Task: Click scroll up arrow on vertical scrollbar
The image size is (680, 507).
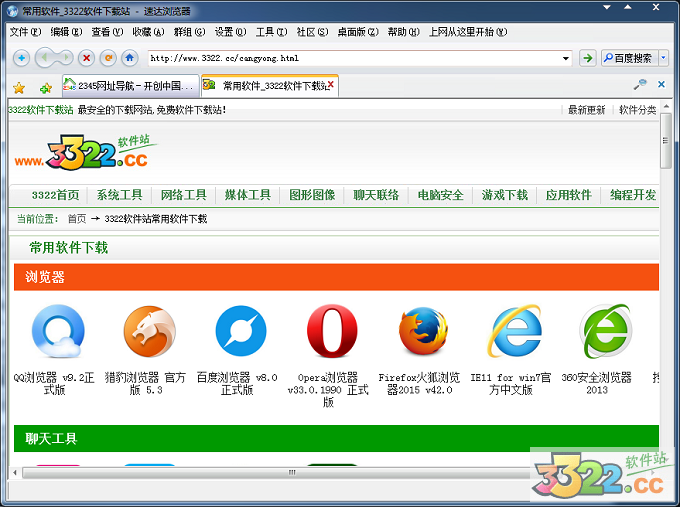Action: pos(666,106)
